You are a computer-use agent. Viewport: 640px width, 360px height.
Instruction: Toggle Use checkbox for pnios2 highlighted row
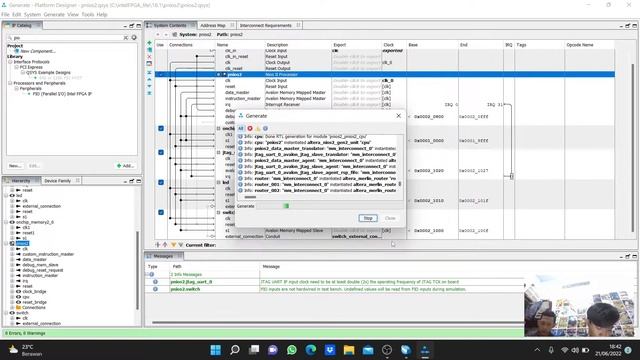pyautogui.click(x=161, y=75)
